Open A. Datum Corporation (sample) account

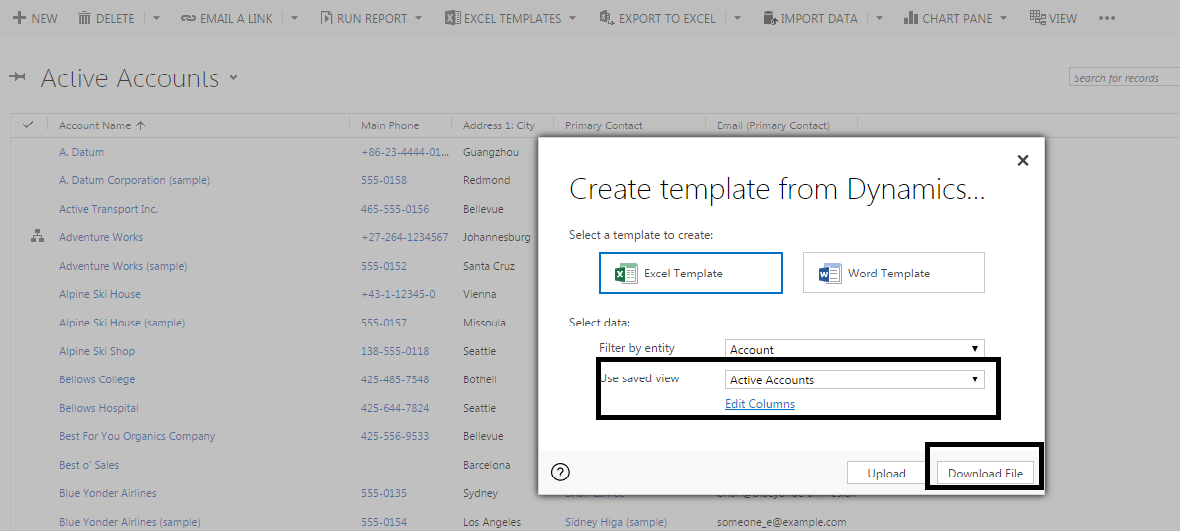click(x=134, y=181)
